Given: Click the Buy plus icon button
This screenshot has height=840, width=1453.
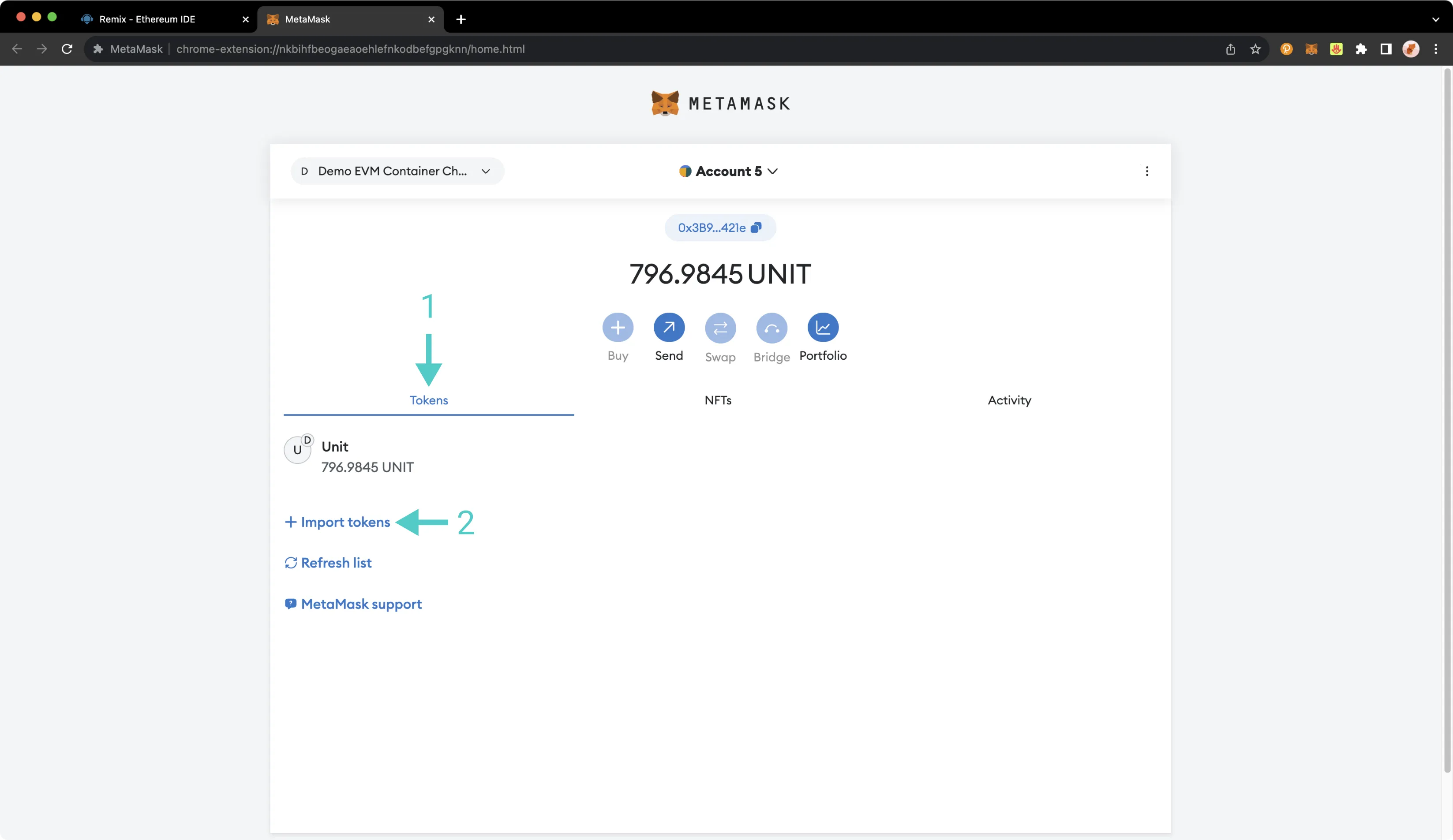Looking at the screenshot, I should click(618, 328).
